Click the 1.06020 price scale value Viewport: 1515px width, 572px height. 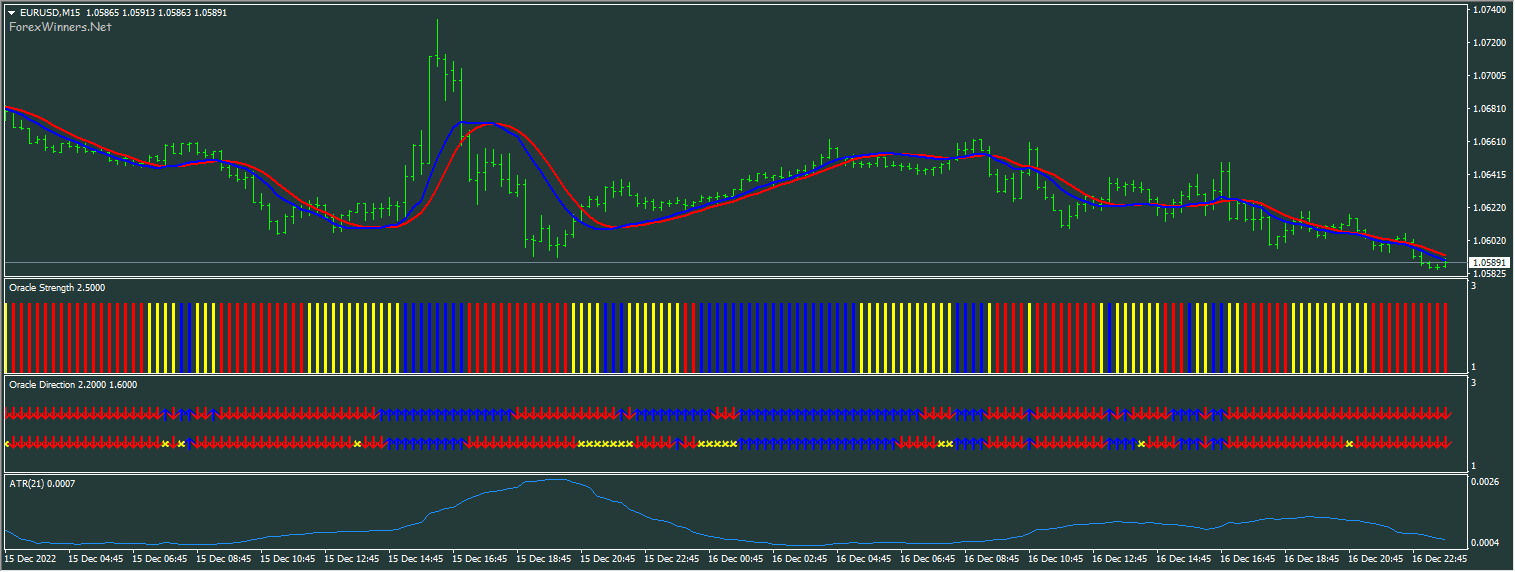tap(1489, 241)
